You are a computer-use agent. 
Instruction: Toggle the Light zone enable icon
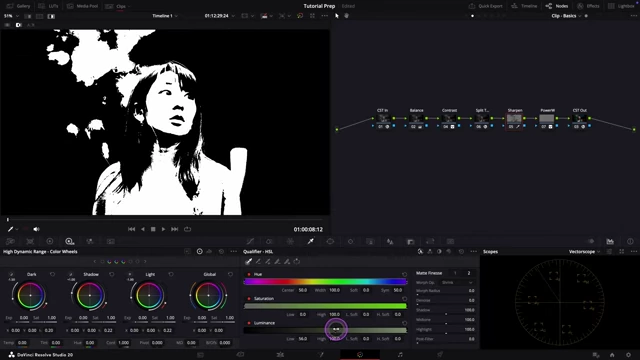130,274
